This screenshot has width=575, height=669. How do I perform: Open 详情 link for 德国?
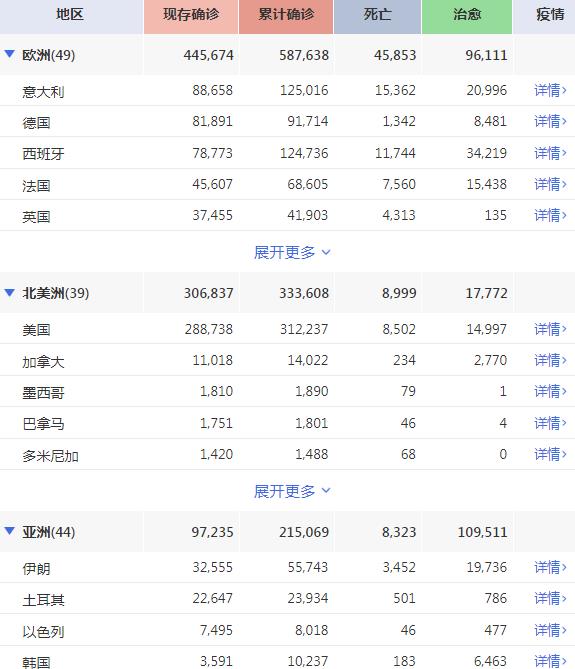[x=550, y=122]
